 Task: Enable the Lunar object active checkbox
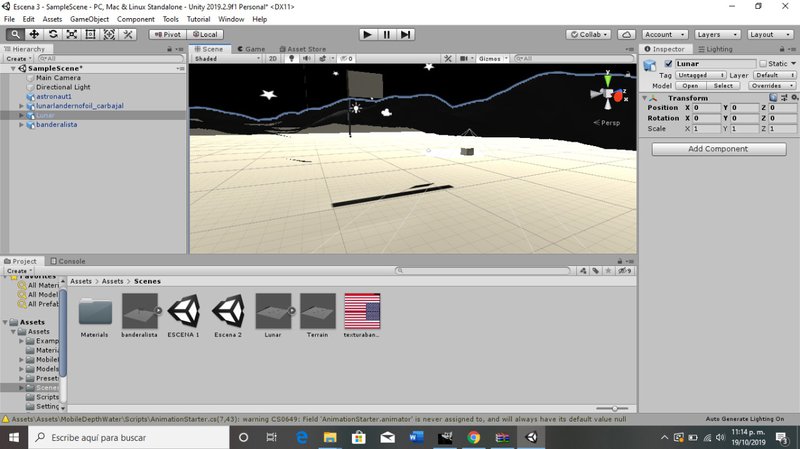pyautogui.click(x=668, y=64)
